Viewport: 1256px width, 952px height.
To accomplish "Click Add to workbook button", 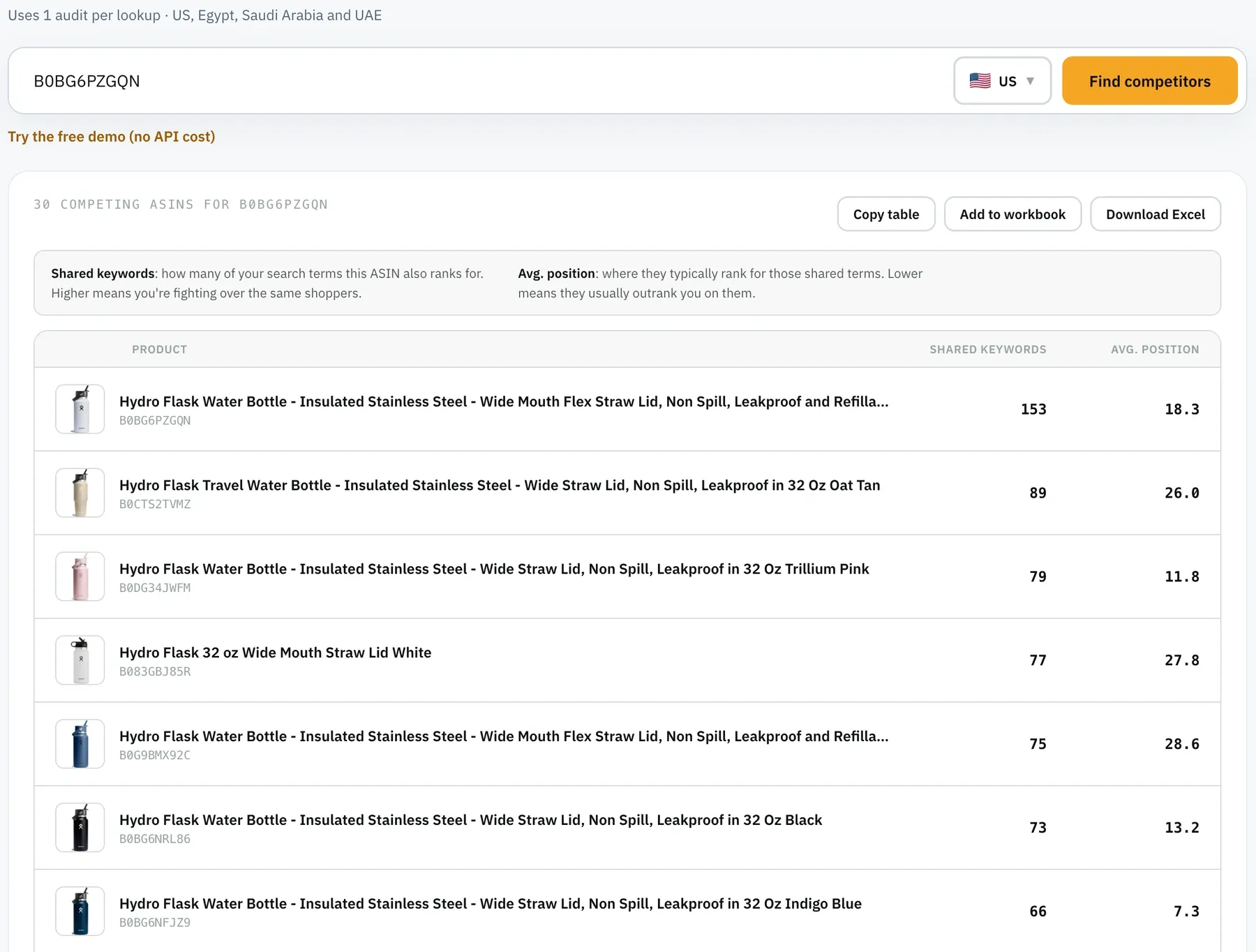I will coord(1012,214).
